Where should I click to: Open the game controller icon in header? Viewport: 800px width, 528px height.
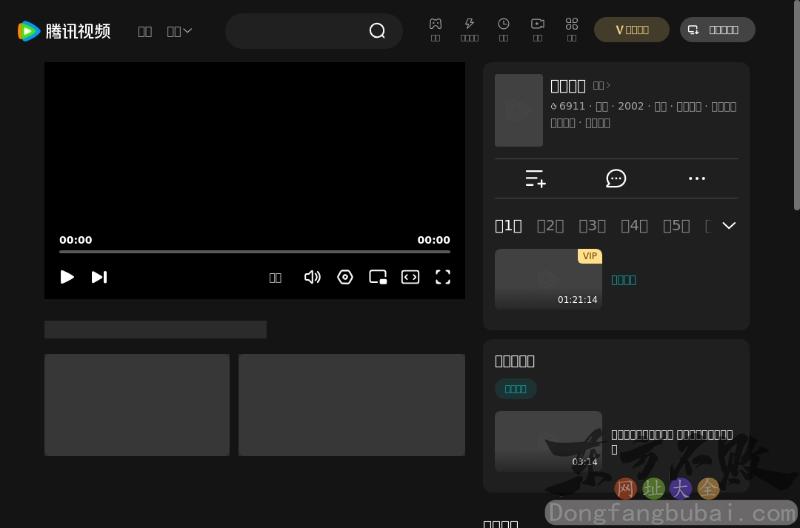click(x=435, y=24)
